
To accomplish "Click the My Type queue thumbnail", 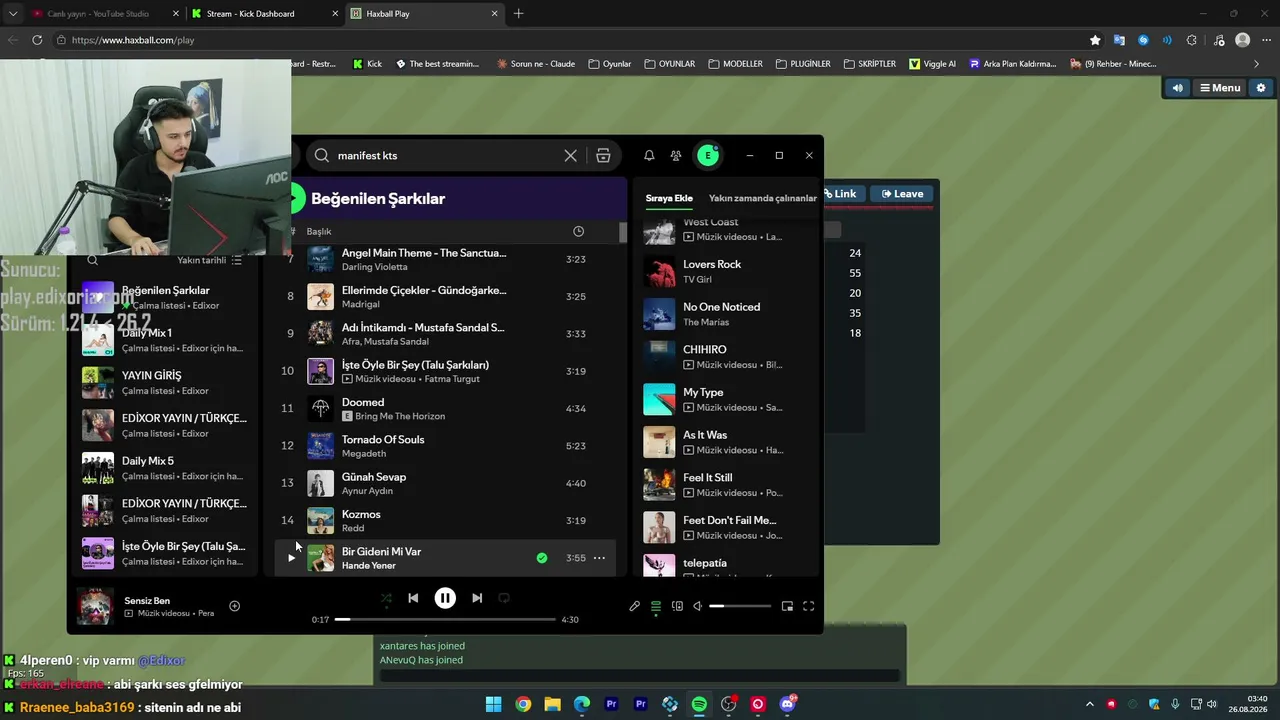I will 659,400.
